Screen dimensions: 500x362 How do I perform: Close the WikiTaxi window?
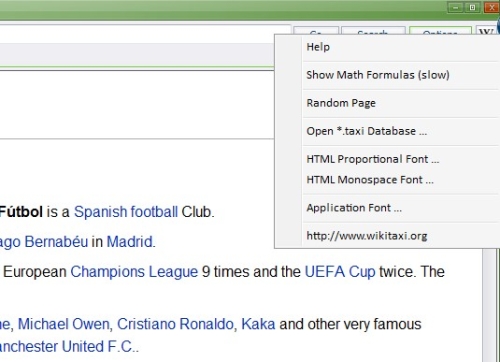(x=491, y=7)
